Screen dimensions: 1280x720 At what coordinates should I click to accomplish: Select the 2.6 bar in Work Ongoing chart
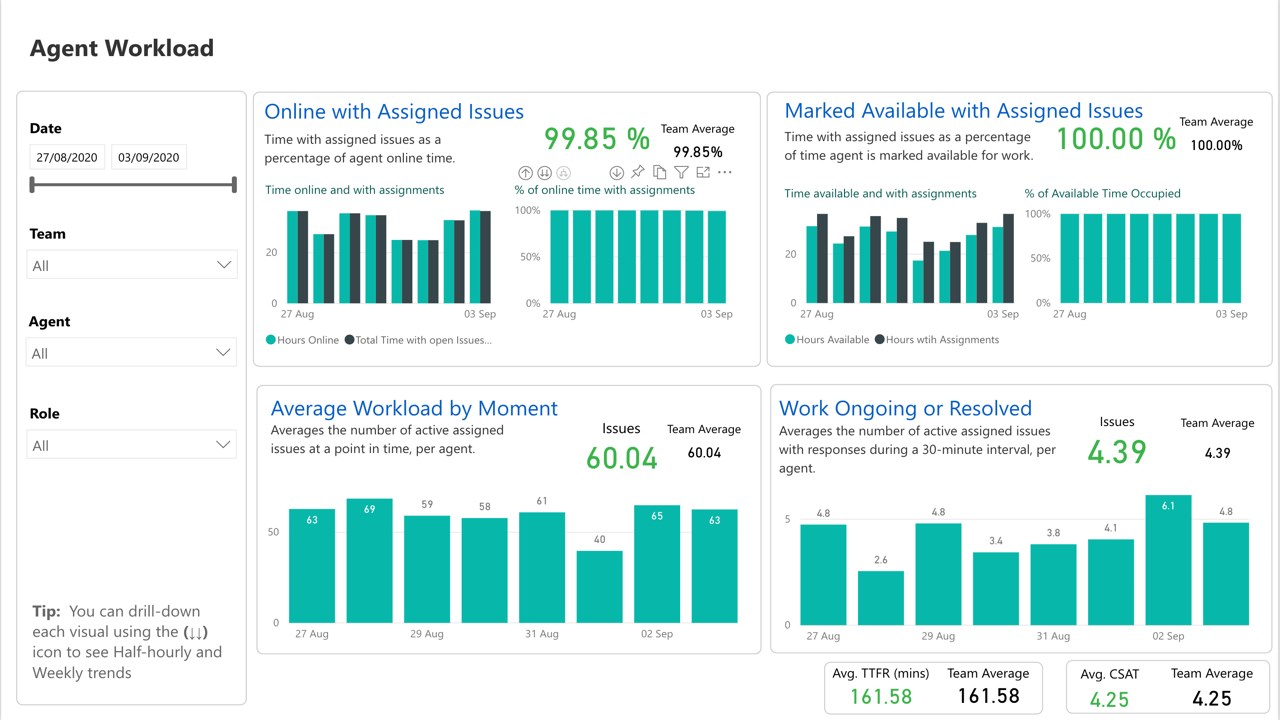click(x=881, y=598)
